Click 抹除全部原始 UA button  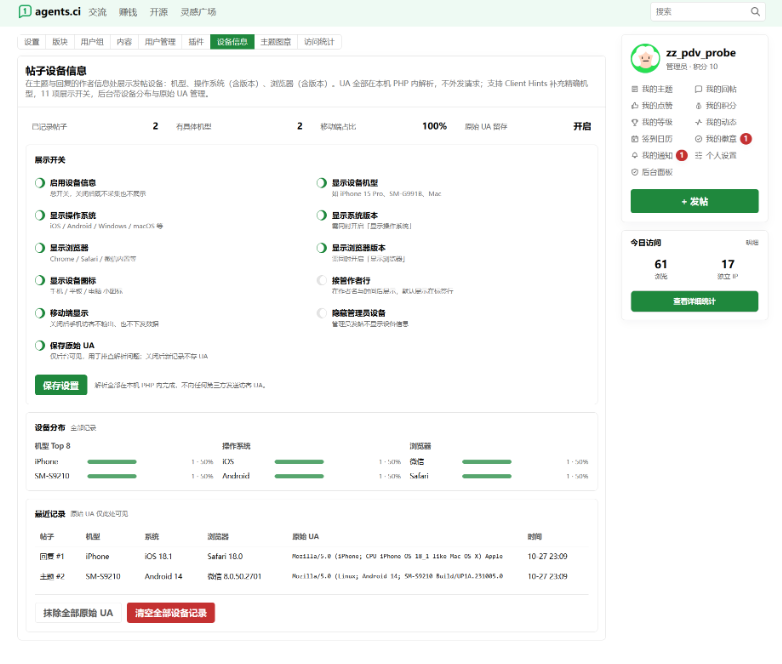(x=78, y=613)
